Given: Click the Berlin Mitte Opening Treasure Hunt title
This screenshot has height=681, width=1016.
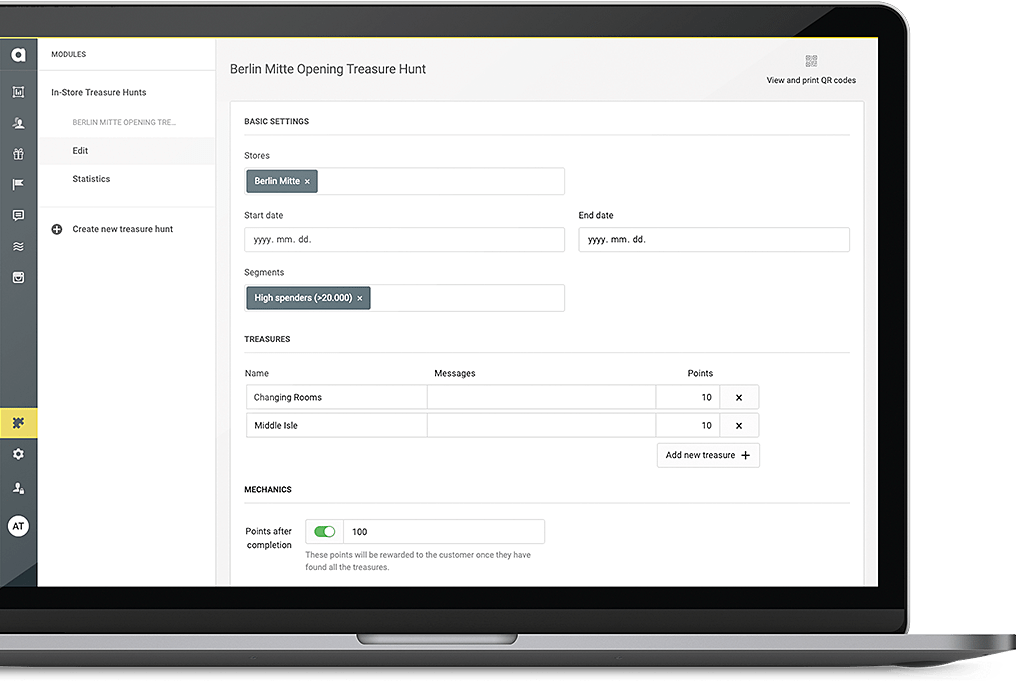Looking at the screenshot, I should [328, 69].
